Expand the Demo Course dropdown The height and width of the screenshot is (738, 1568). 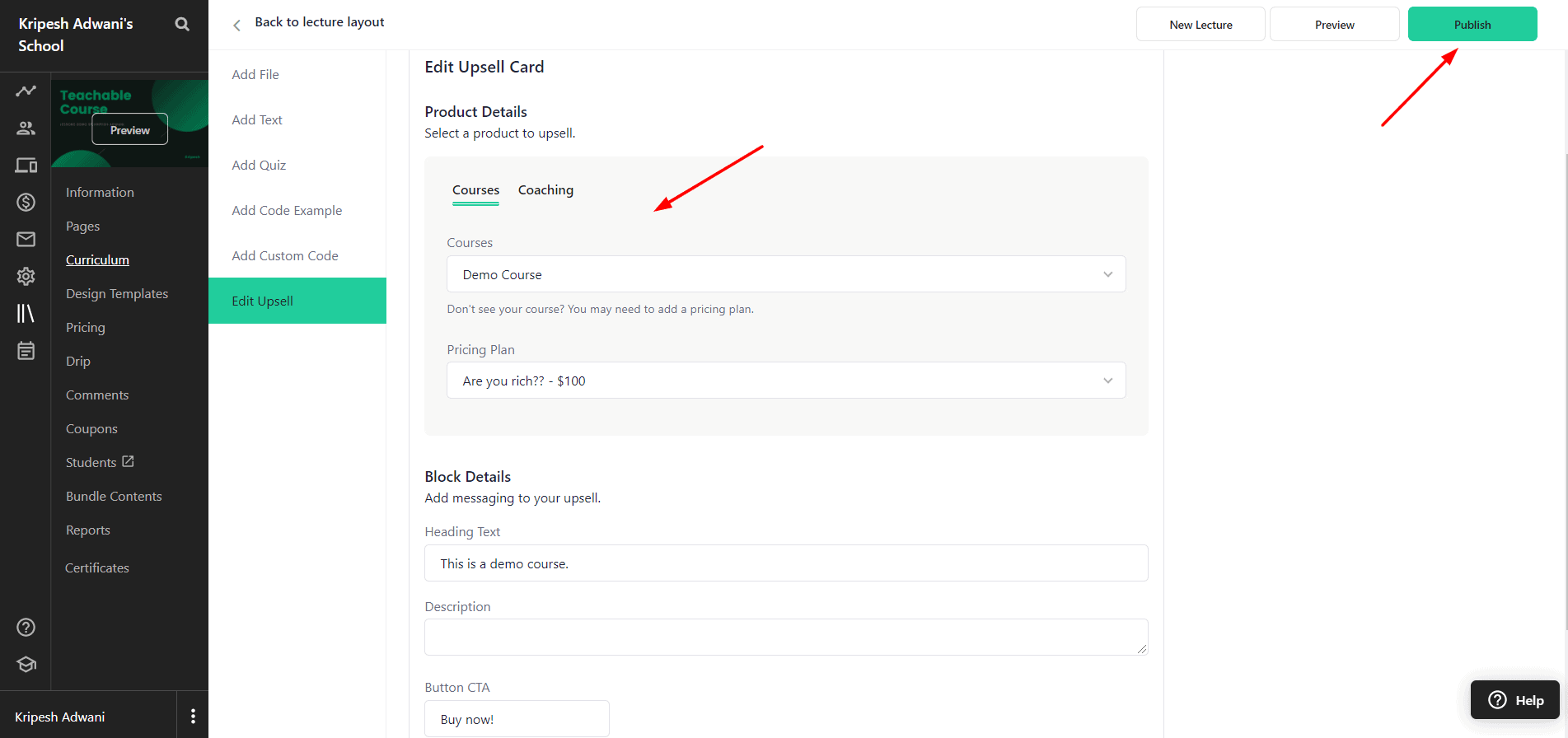pyautogui.click(x=785, y=274)
